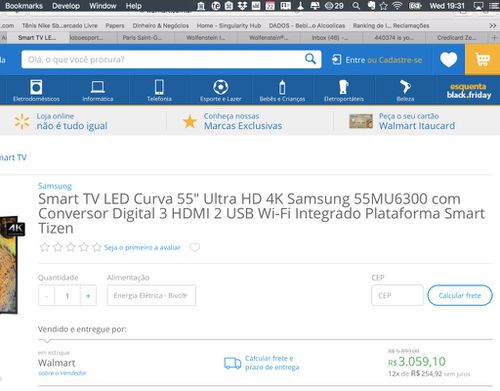The height and width of the screenshot is (391, 500).
Task: Decrease quantity with the minus button
Action: point(46,295)
